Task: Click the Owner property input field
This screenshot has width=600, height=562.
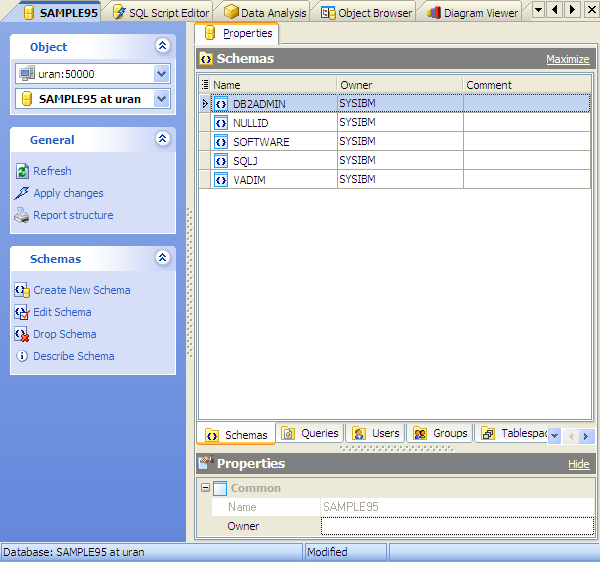Action: [x=455, y=526]
